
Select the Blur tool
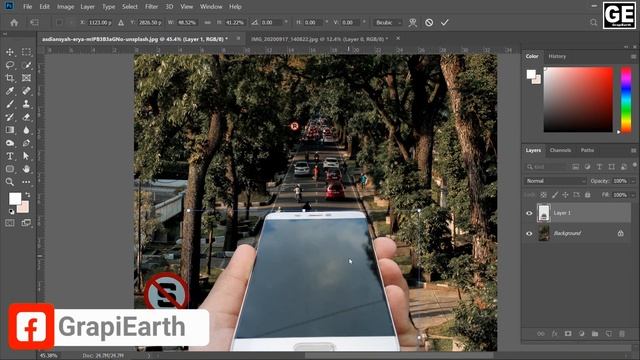[26, 130]
